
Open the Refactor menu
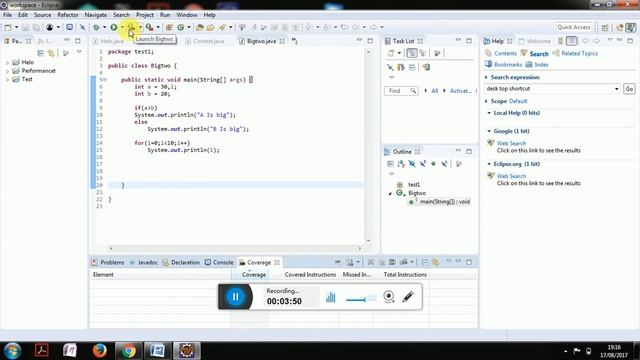pos(68,15)
